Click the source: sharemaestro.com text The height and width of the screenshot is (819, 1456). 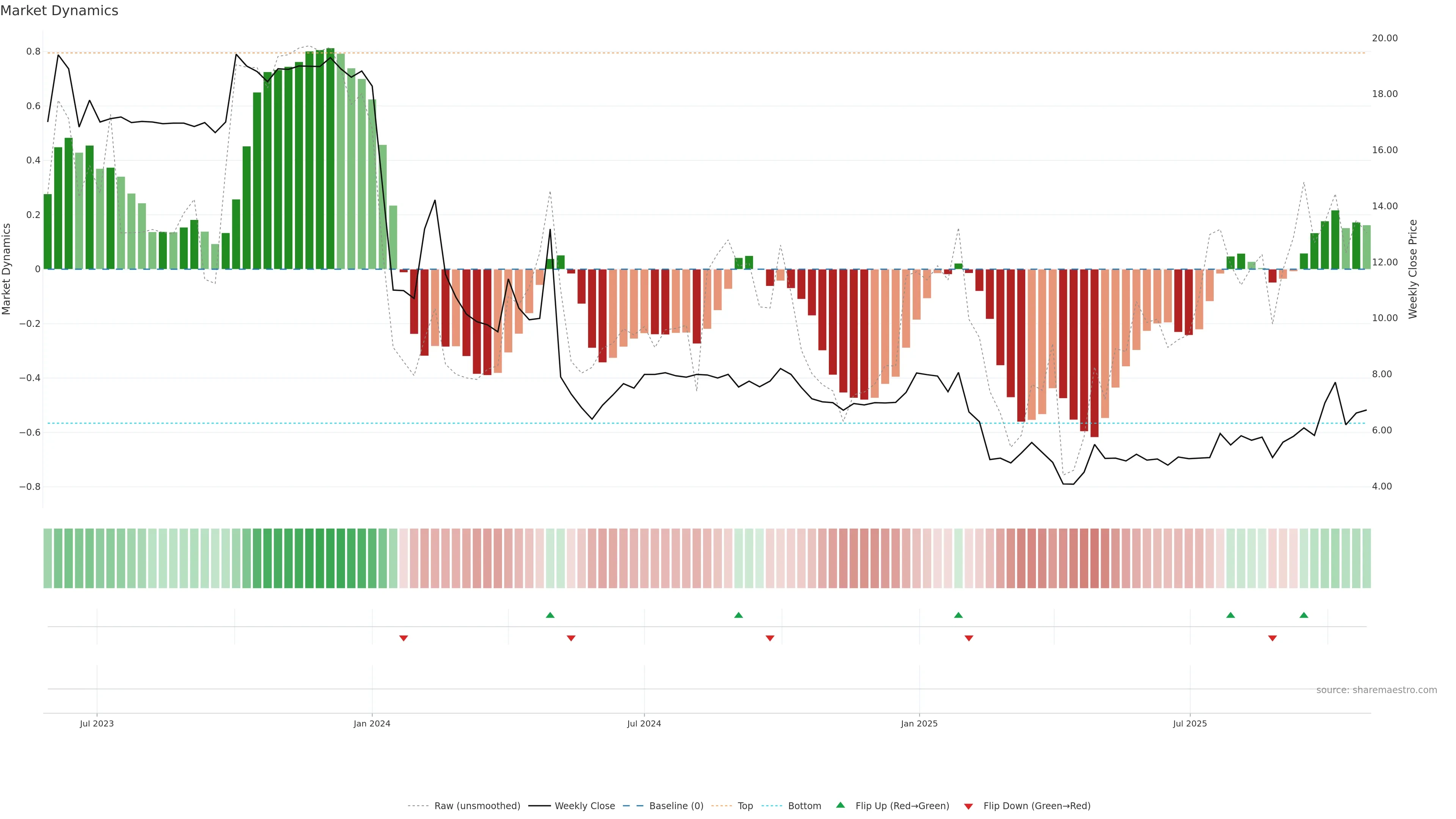pos(1376,690)
